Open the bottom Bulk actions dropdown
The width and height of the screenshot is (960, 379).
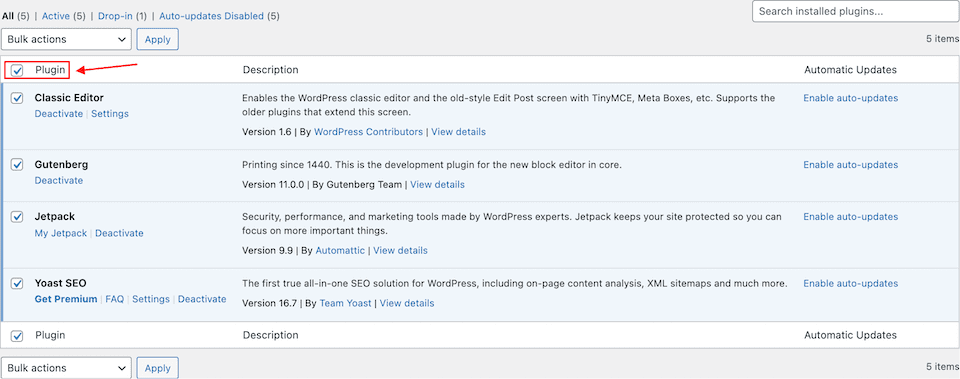tap(67, 368)
